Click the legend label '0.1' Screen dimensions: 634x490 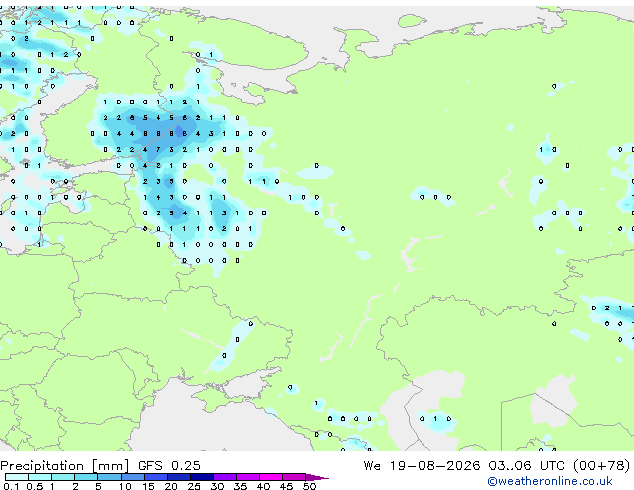pos(11,486)
